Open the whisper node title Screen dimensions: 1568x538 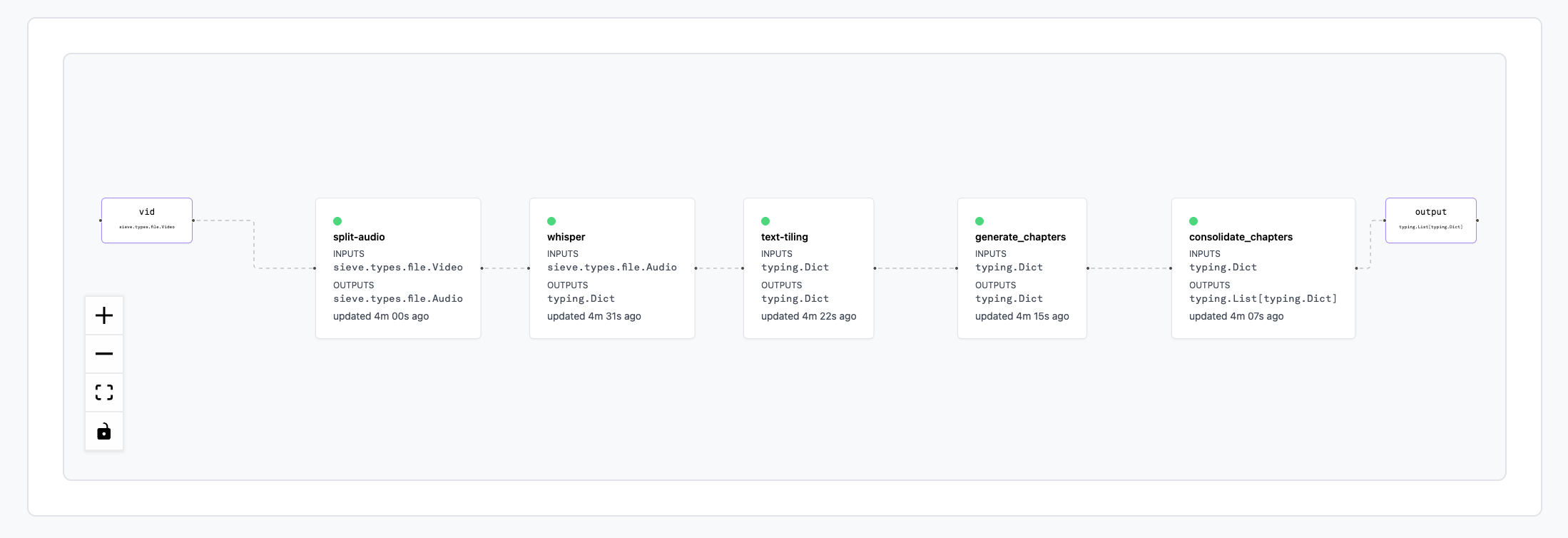pos(566,237)
